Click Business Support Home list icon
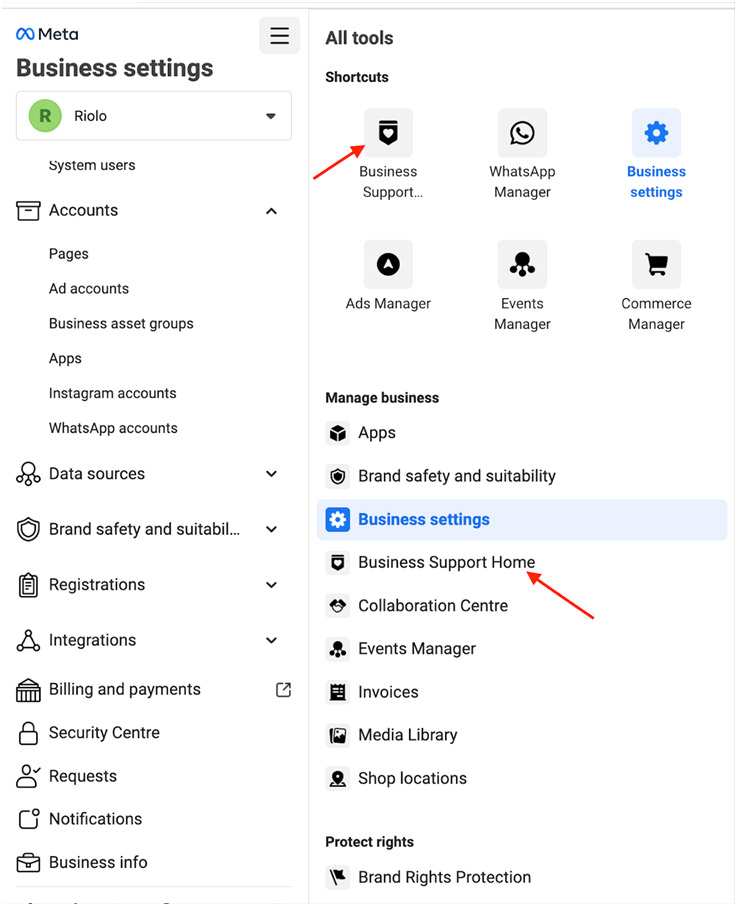737x906 pixels. tap(338, 562)
